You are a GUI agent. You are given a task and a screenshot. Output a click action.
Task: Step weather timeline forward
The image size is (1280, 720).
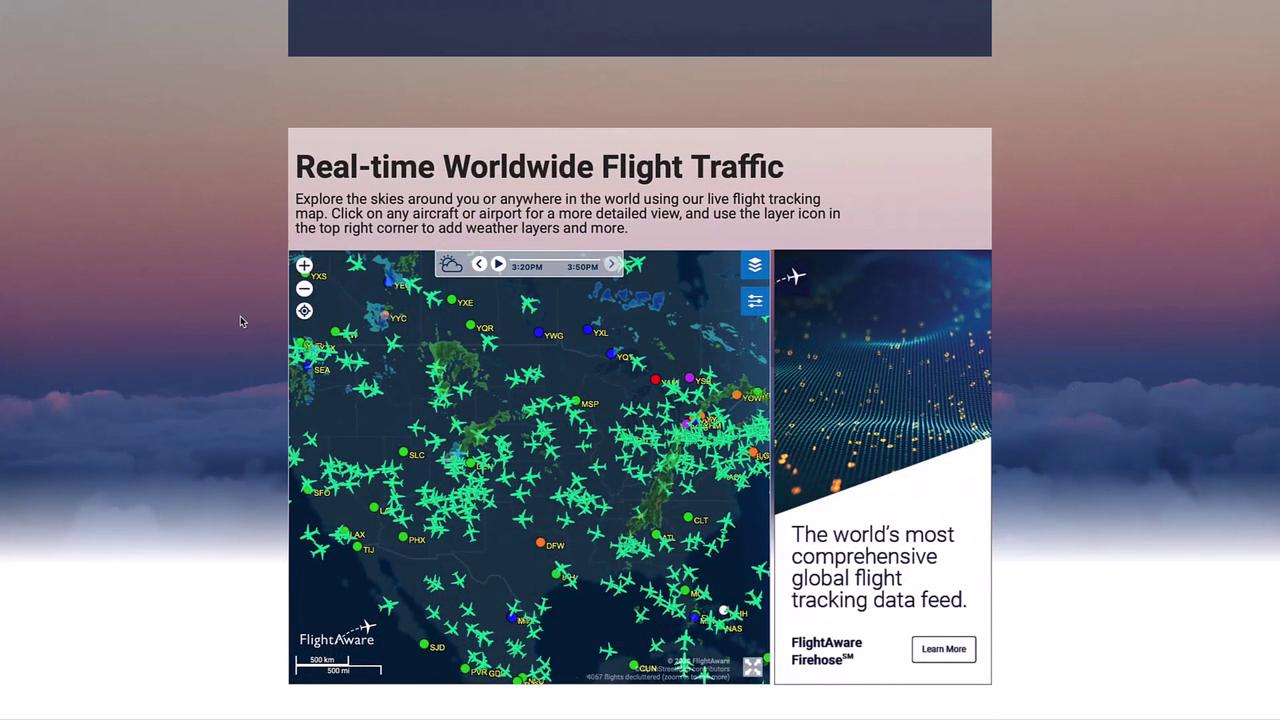pyautogui.click(x=611, y=264)
